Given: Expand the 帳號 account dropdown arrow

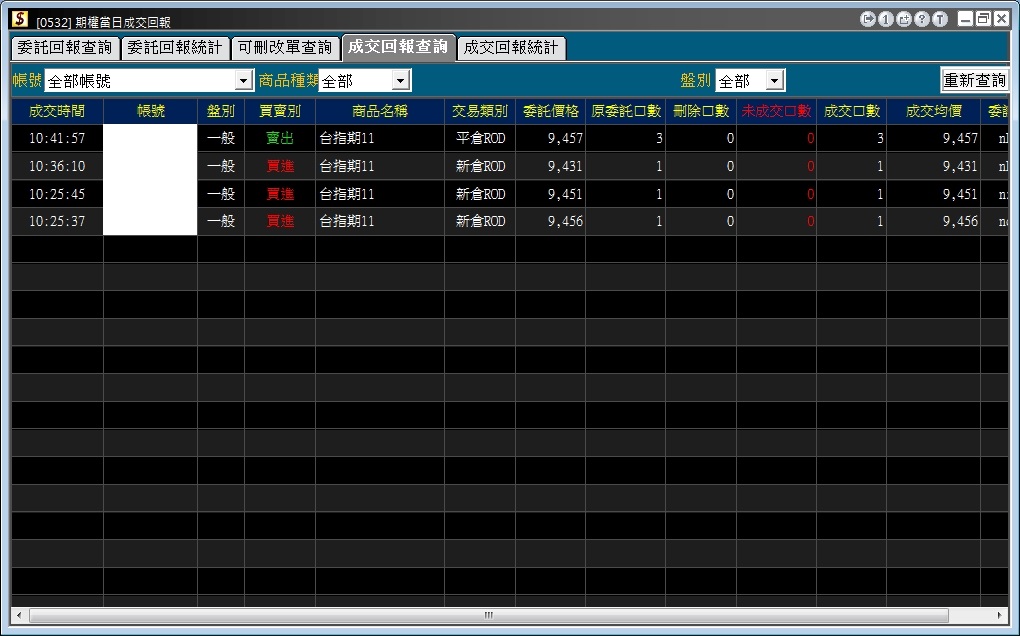Looking at the screenshot, I should [243, 81].
